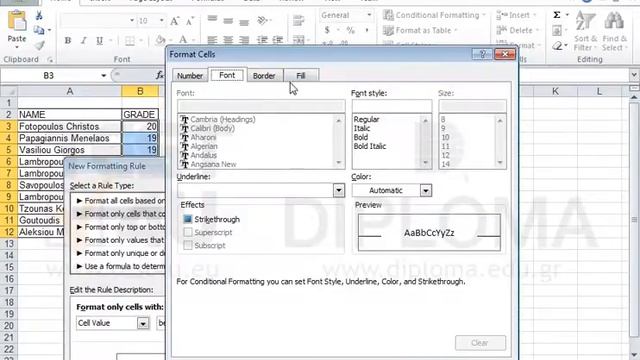Click the Shrink Font icon
Viewport: 640px width, 360px height.
190,21
